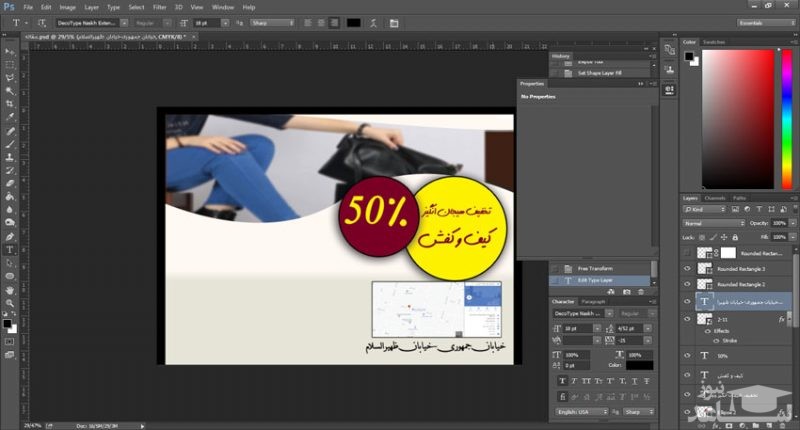This screenshot has height=430, width=800.
Task: Toggle visibility of the 50% text layer
Action: click(687, 355)
